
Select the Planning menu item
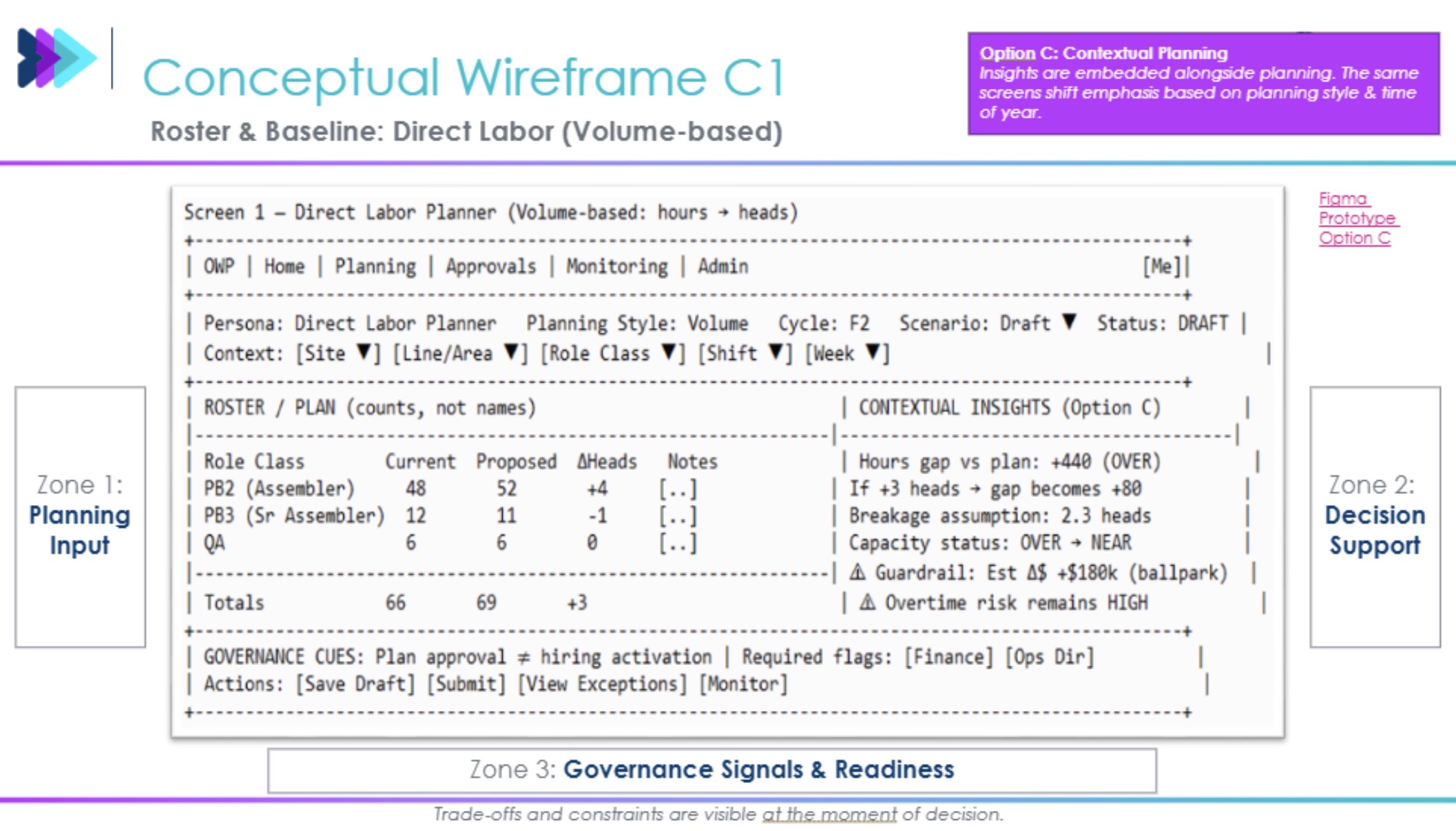tap(376, 267)
